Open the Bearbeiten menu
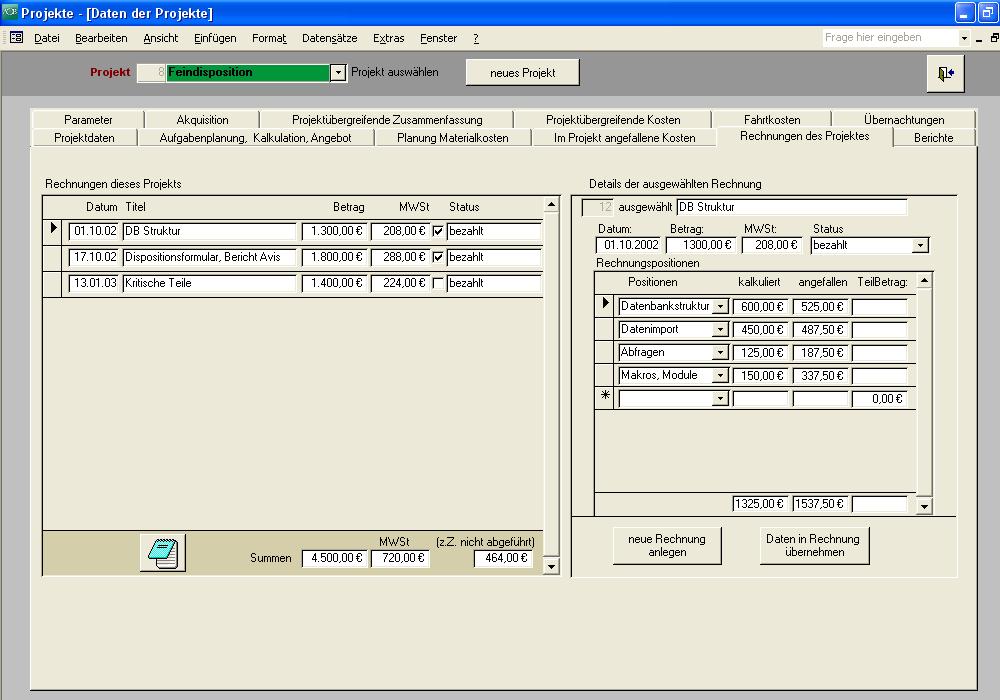Screen dimensions: 1000x700 tap(101, 38)
